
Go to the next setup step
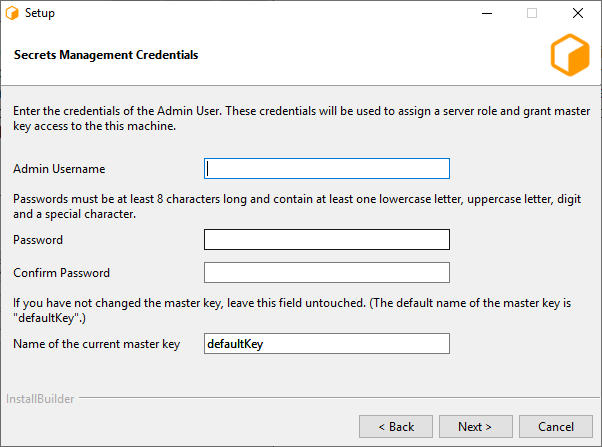[x=476, y=426]
